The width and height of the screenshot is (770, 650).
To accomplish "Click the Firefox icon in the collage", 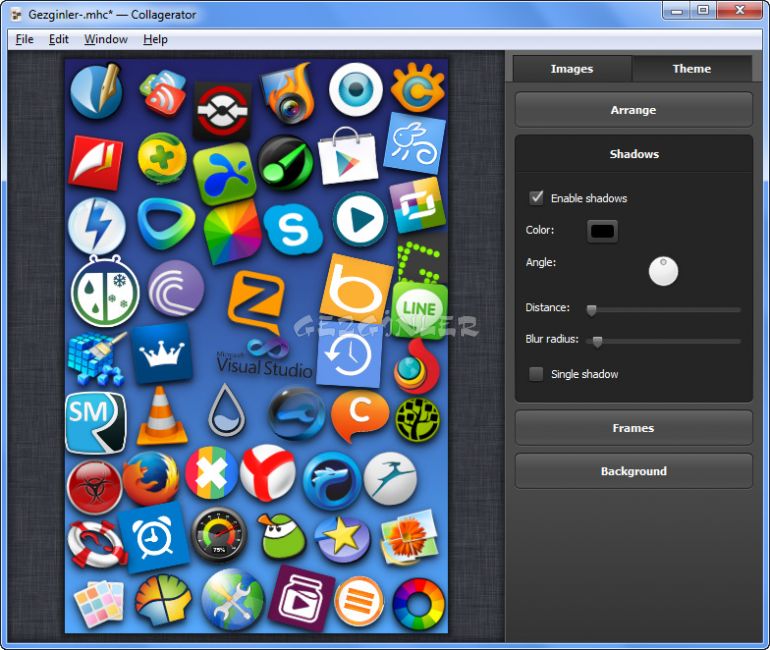I will pyautogui.click(x=151, y=479).
